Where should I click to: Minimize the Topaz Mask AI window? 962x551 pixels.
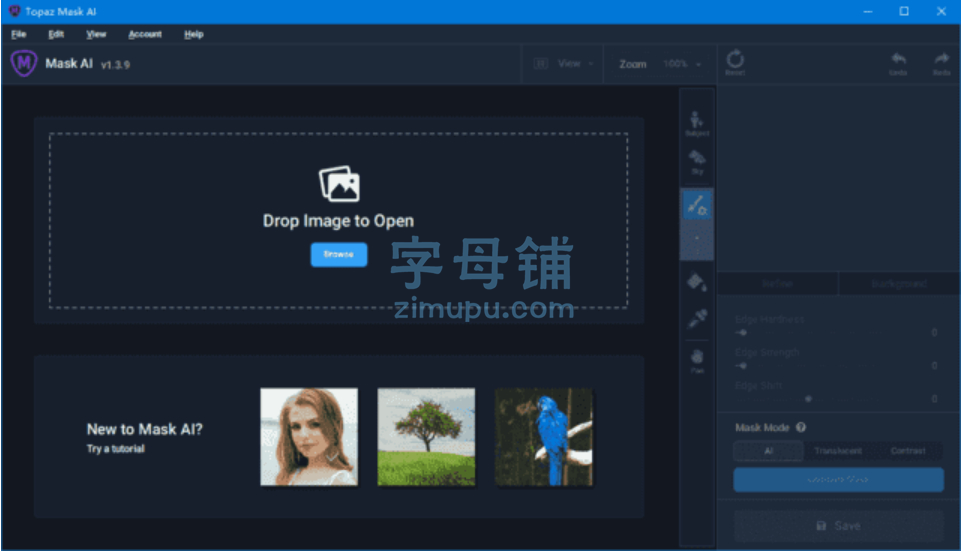(x=868, y=12)
